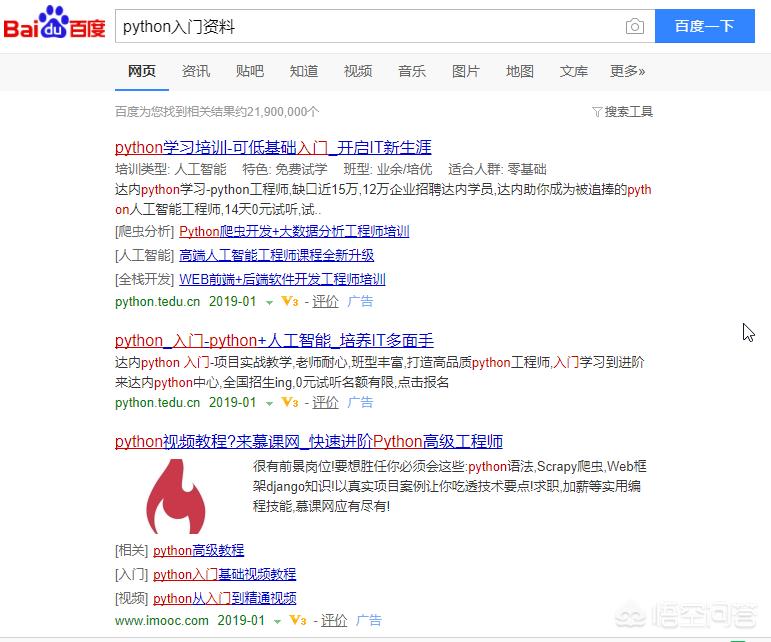
Task: Click 班型: 业余/培优 text
Action: coord(388,170)
